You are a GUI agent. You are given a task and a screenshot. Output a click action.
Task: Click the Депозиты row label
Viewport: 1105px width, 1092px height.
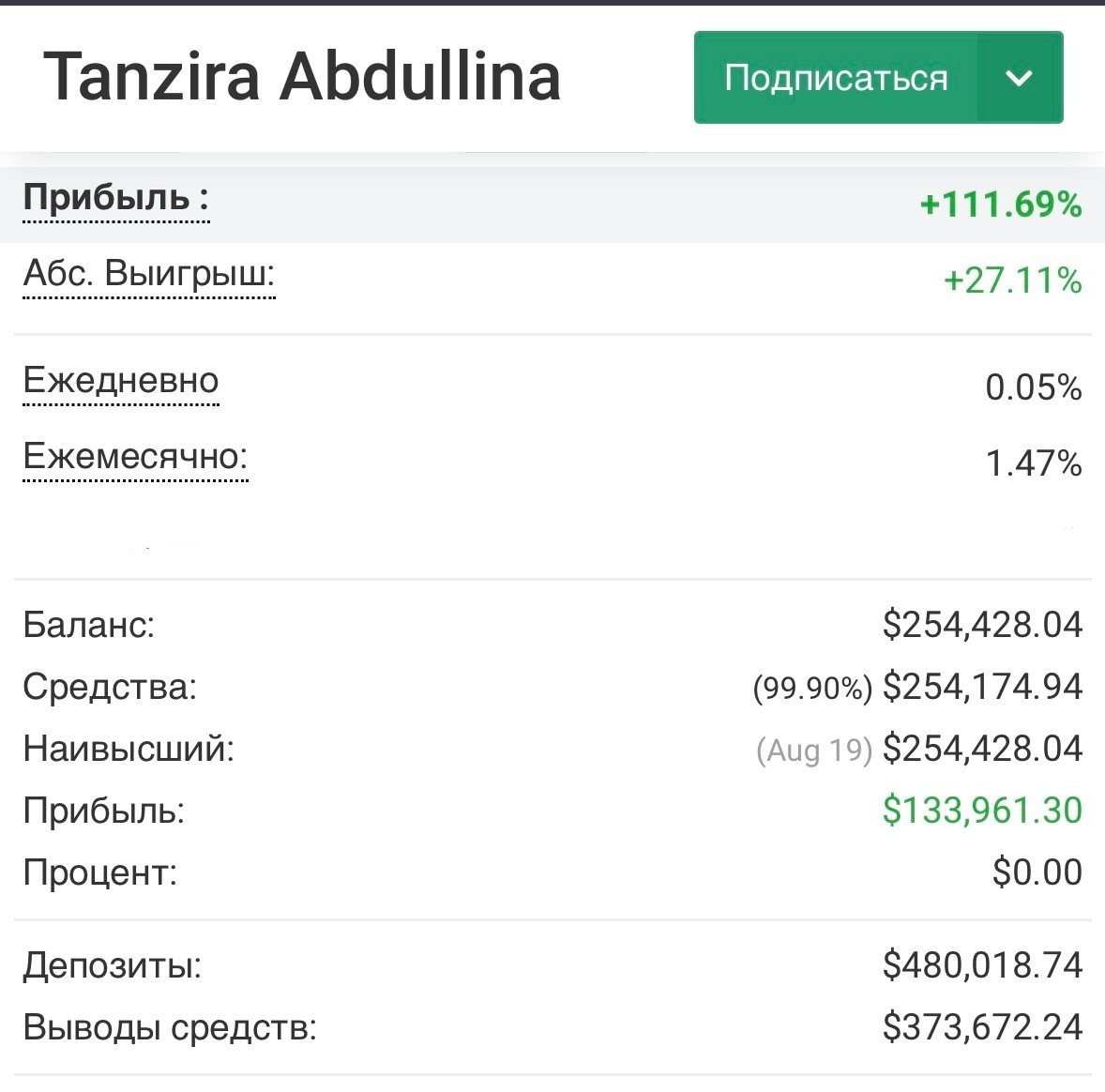pyautogui.click(x=112, y=964)
